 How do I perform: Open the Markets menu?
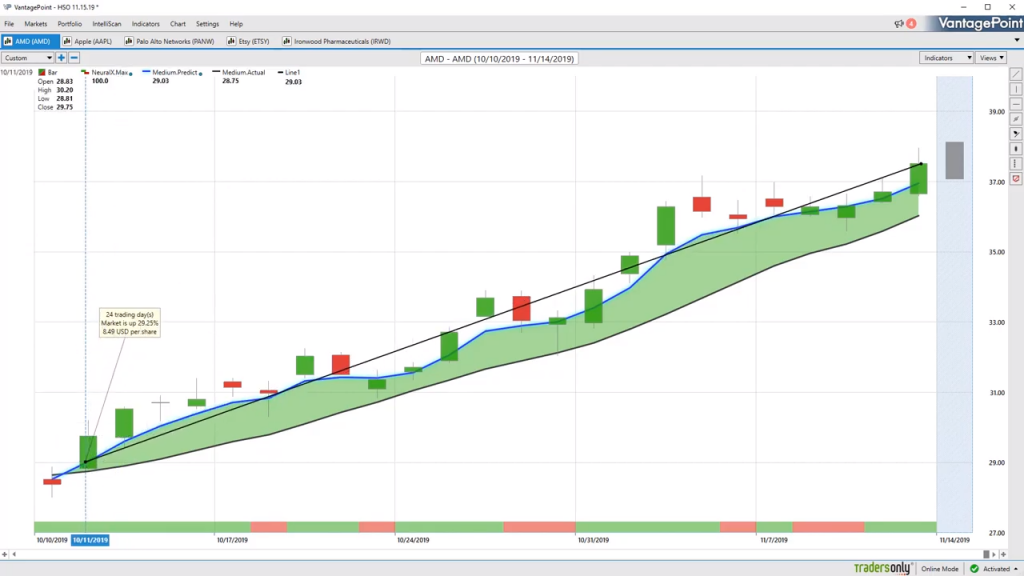(36, 24)
